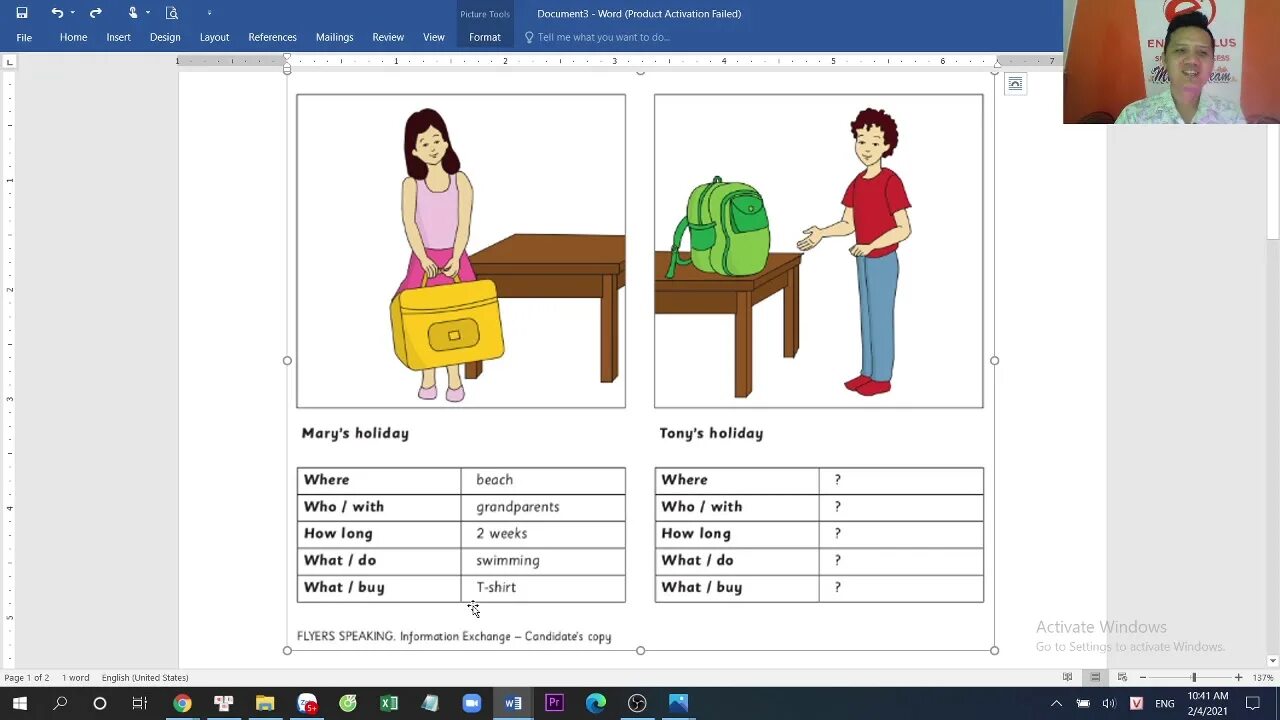Click the bottom middle sizing handle of picture
Image resolution: width=1280 pixels, height=720 pixels.
click(640, 650)
